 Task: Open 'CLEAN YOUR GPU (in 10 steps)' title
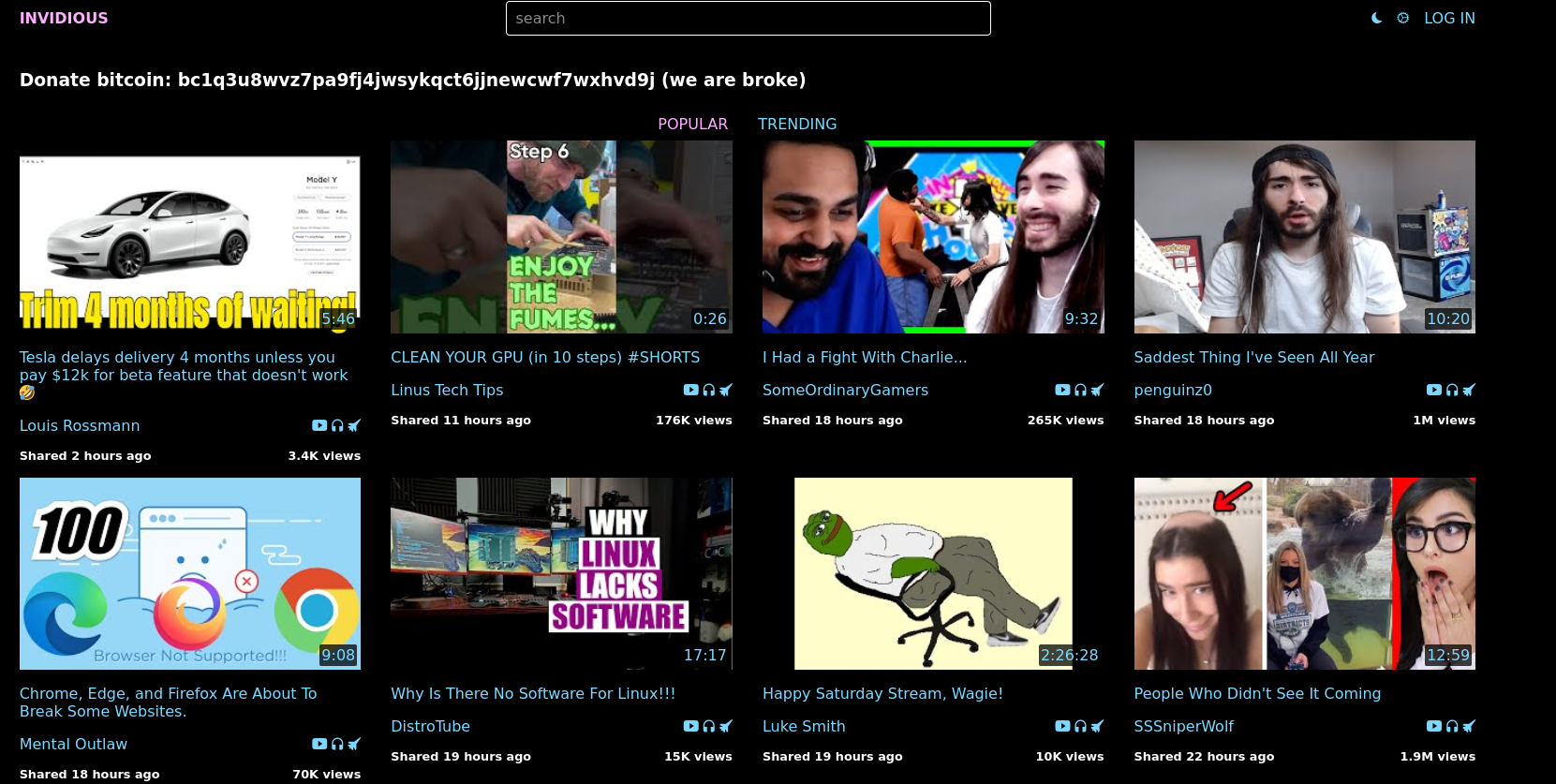pyautogui.click(x=545, y=357)
